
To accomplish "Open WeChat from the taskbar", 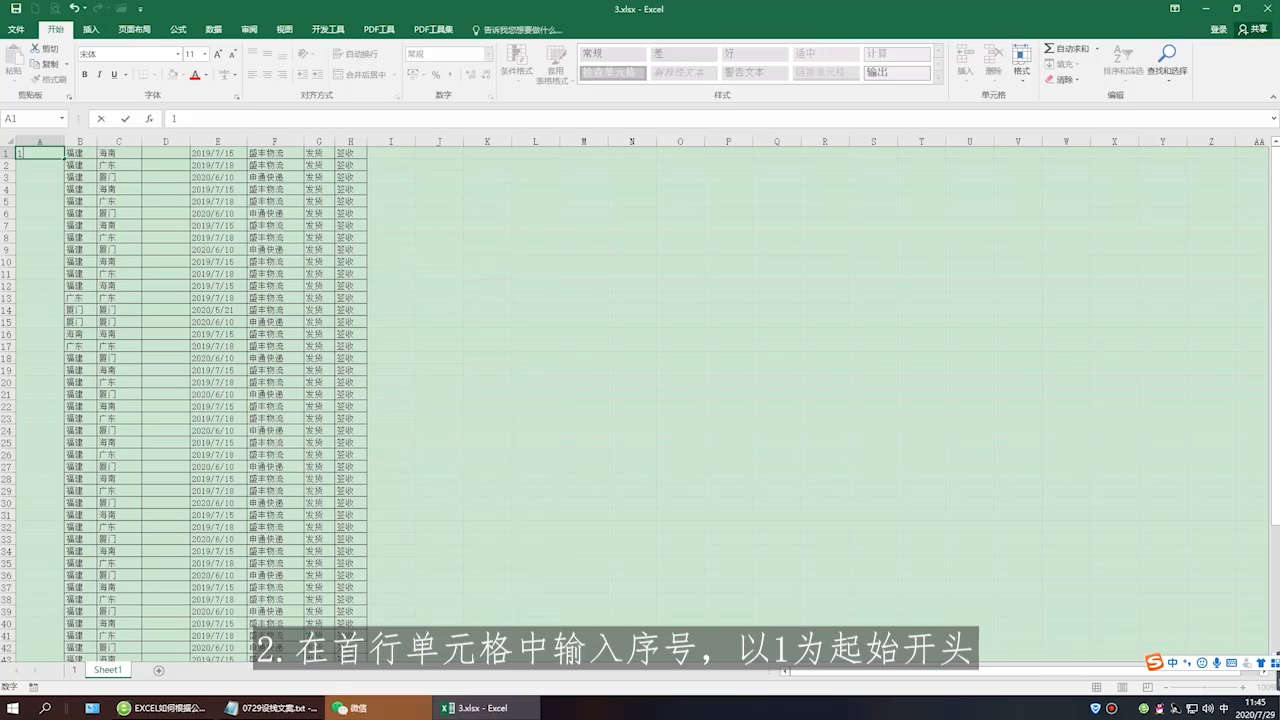I will pyautogui.click(x=350, y=708).
